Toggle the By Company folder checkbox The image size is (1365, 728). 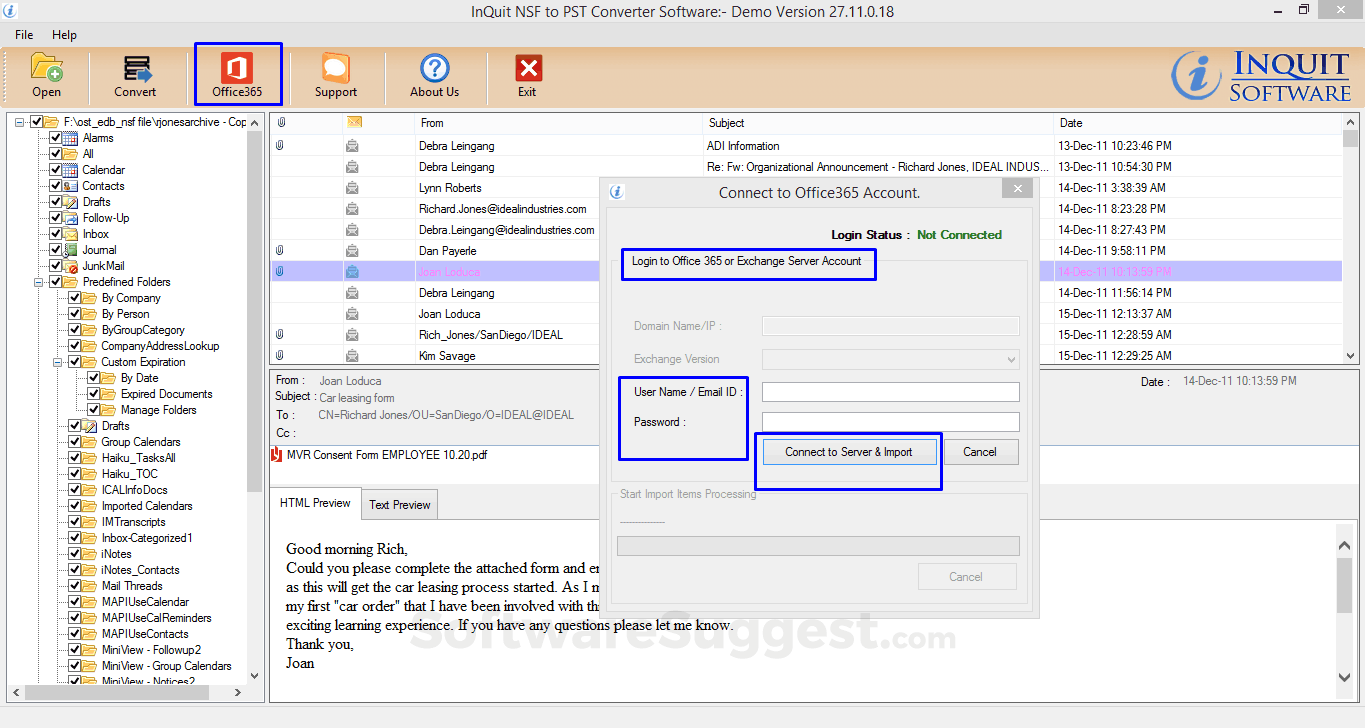(75, 298)
